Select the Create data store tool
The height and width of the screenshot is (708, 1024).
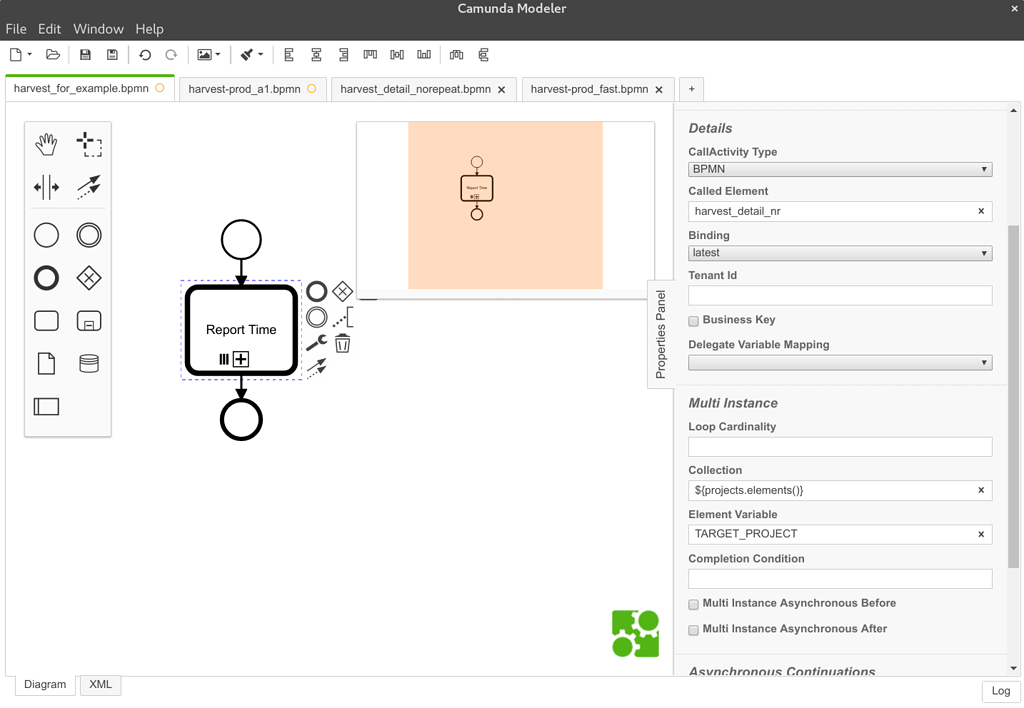coord(89,362)
